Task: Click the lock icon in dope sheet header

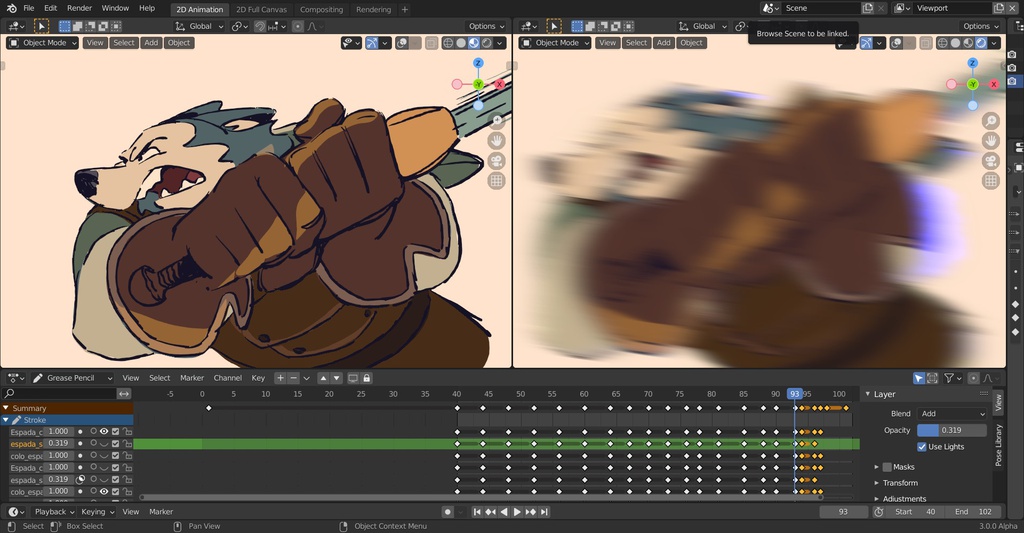Action: tap(367, 378)
